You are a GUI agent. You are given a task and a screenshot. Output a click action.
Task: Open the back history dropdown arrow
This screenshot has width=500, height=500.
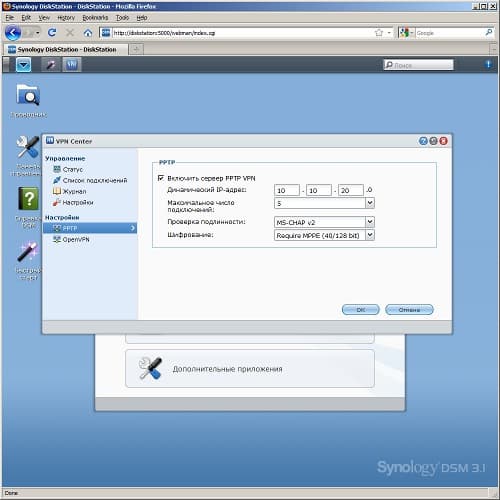[x=37, y=33]
